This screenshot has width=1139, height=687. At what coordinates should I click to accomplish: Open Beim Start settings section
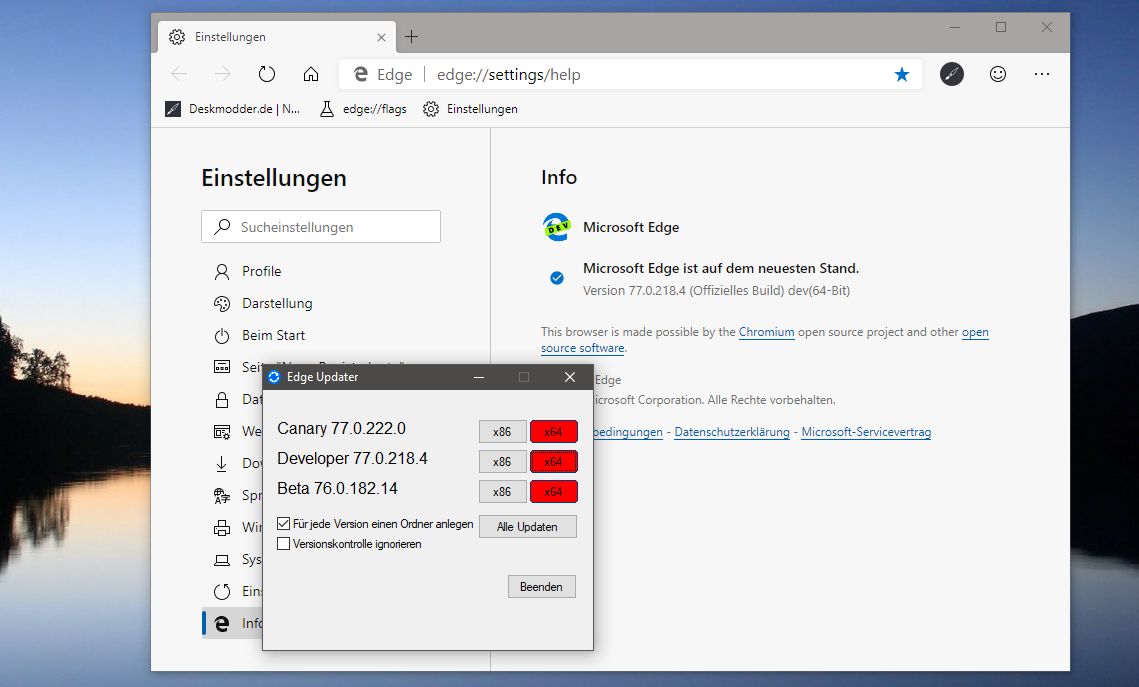(x=273, y=335)
